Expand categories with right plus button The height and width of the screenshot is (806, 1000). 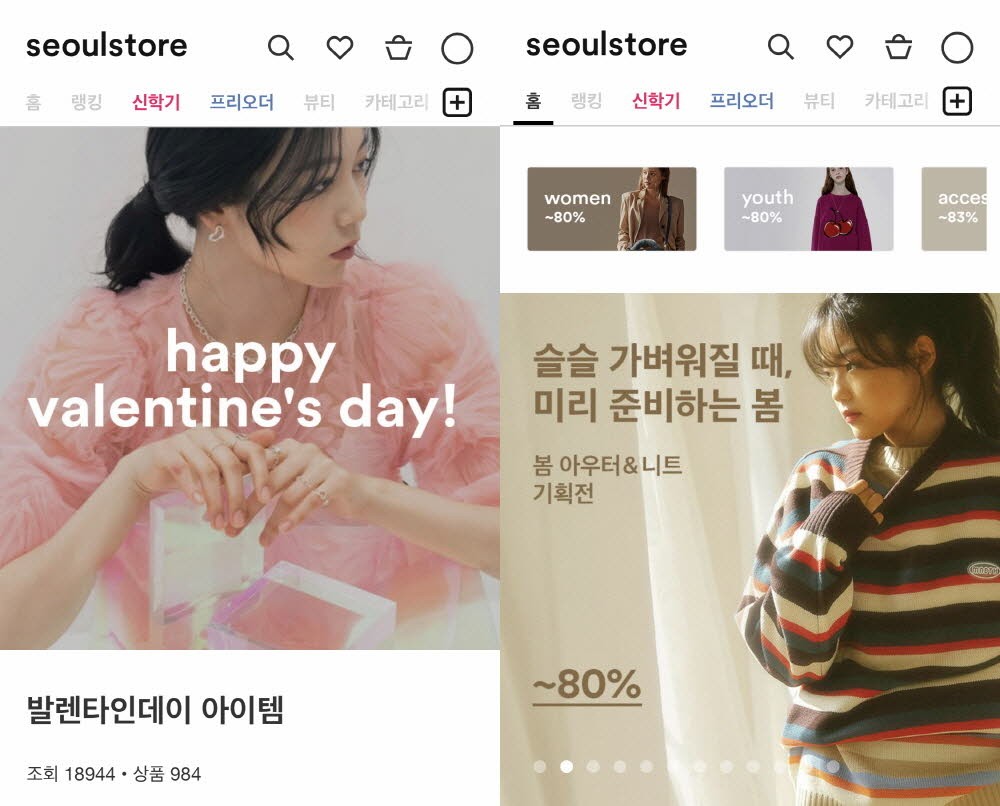click(x=957, y=101)
